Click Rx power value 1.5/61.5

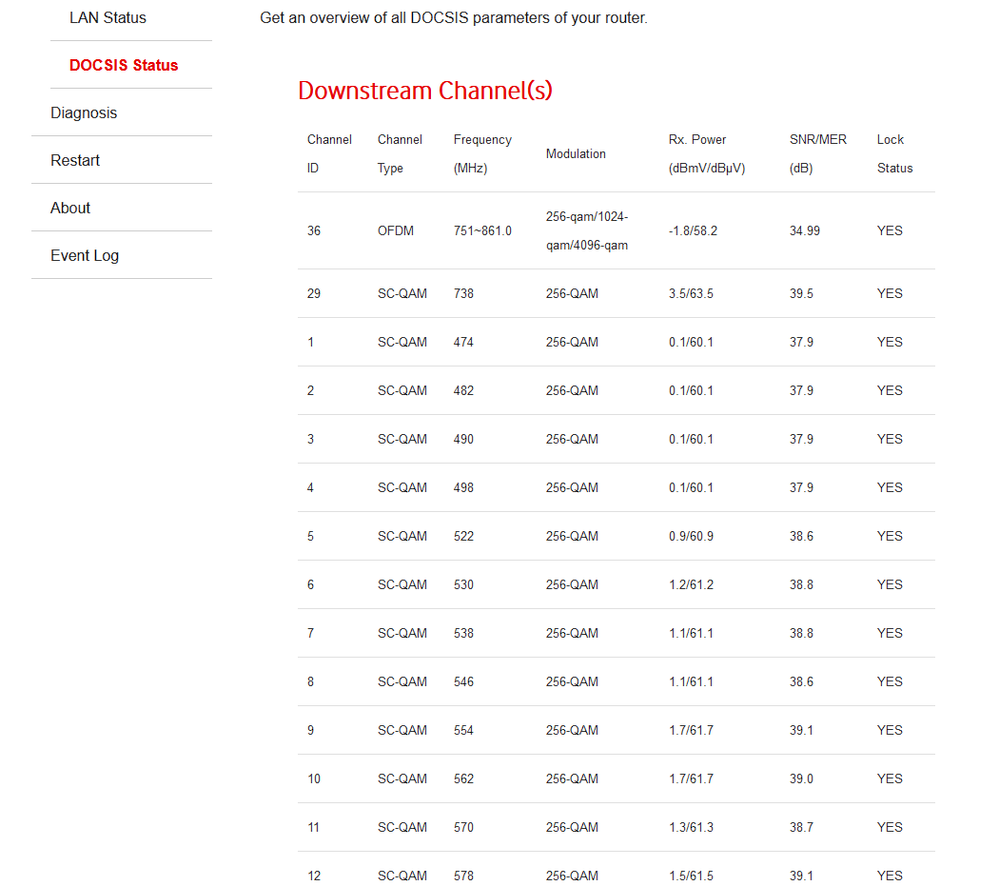pos(691,876)
